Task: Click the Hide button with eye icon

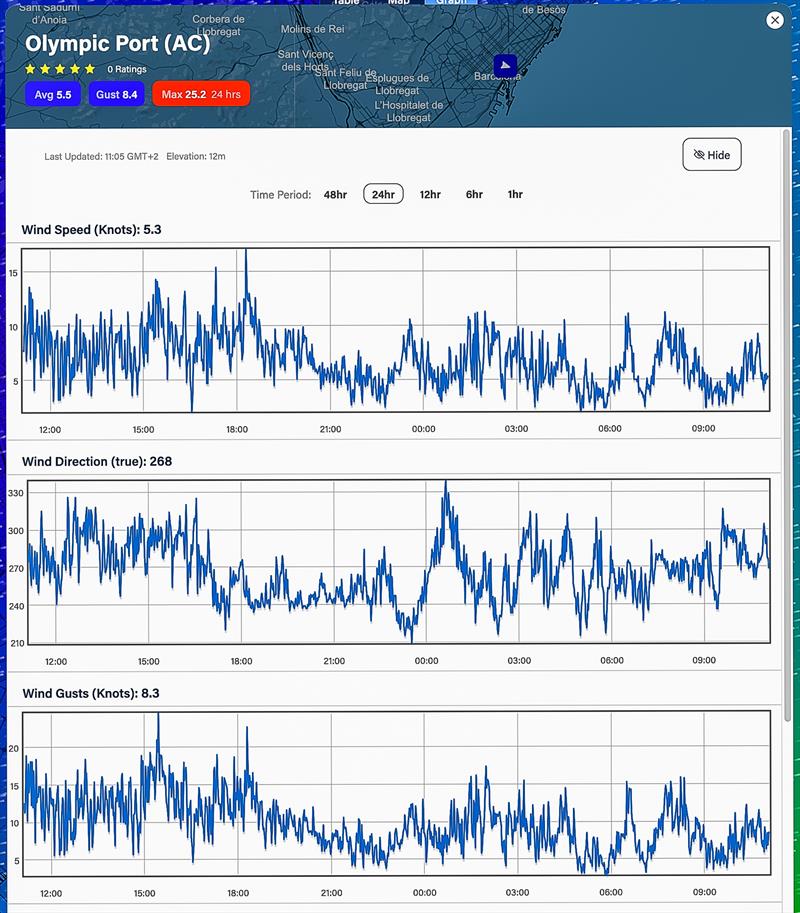Action: click(711, 155)
